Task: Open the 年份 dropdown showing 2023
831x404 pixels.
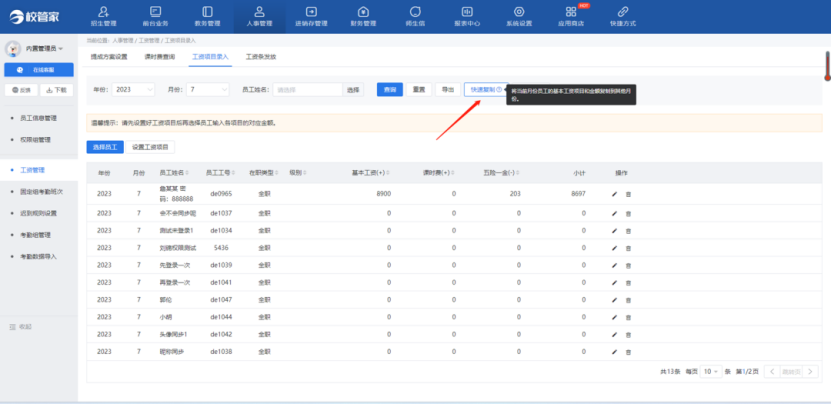Action: [133, 90]
